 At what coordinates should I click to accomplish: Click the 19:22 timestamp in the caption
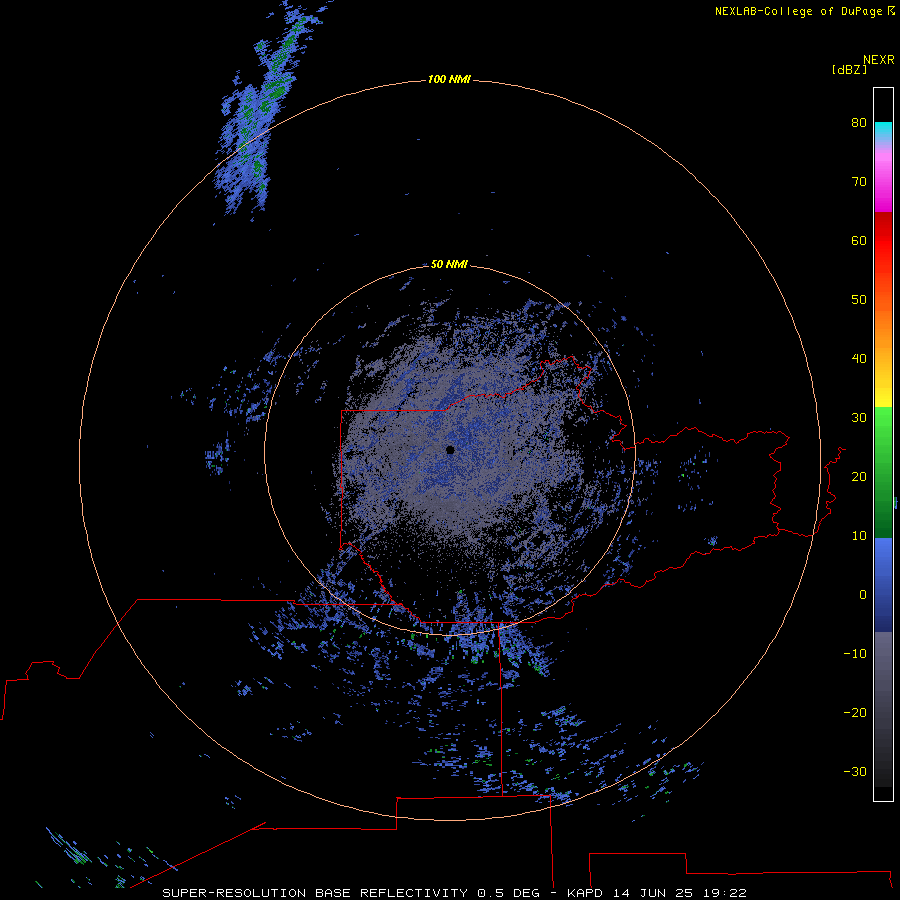(x=725, y=893)
